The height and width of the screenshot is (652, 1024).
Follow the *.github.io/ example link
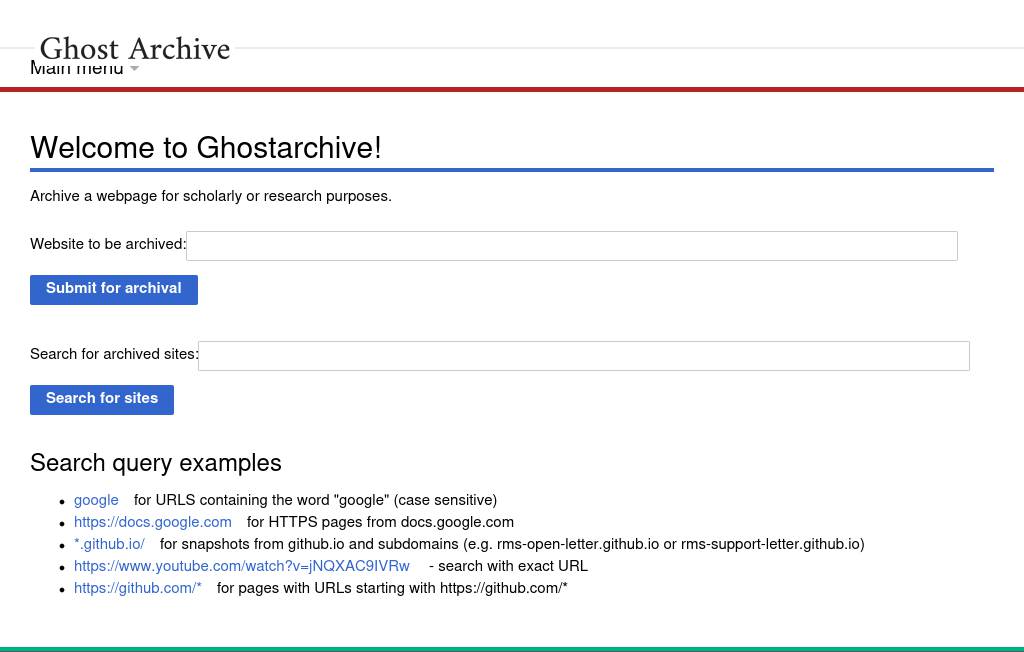click(109, 545)
